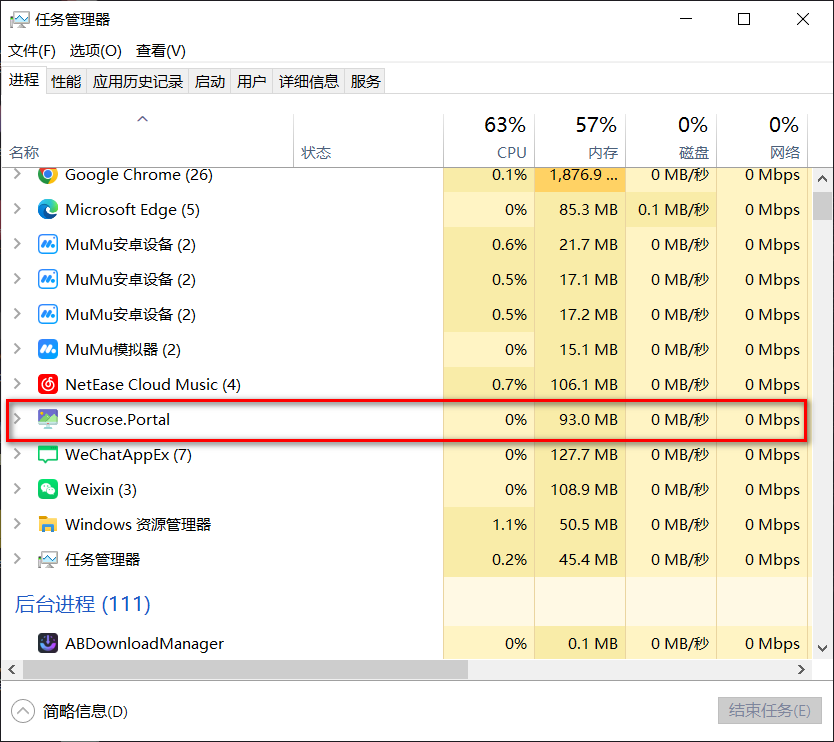The width and height of the screenshot is (834, 742).
Task: Switch to the 服务 tab
Action: [365, 81]
